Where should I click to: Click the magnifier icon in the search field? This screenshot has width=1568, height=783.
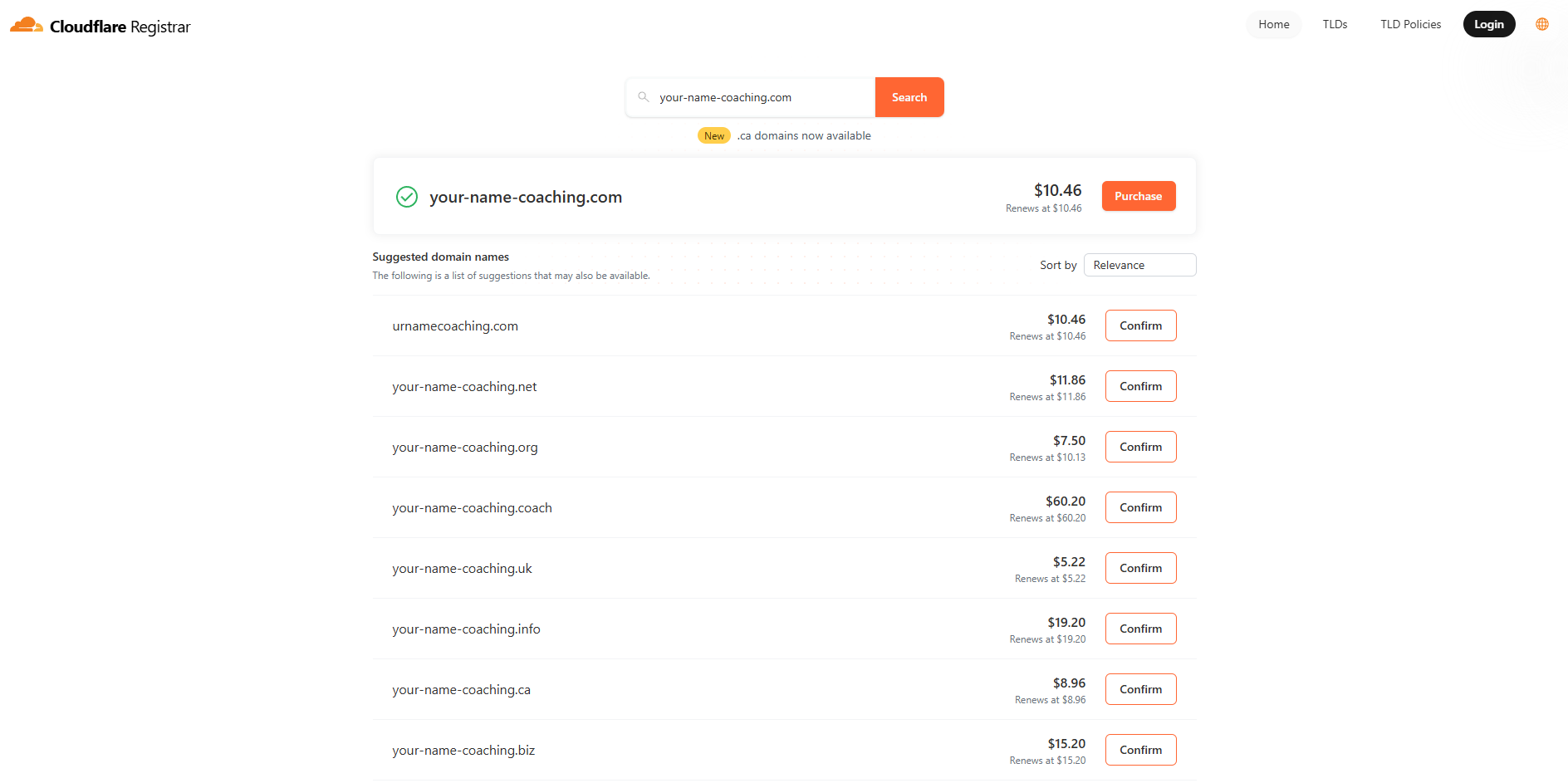pos(644,97)
